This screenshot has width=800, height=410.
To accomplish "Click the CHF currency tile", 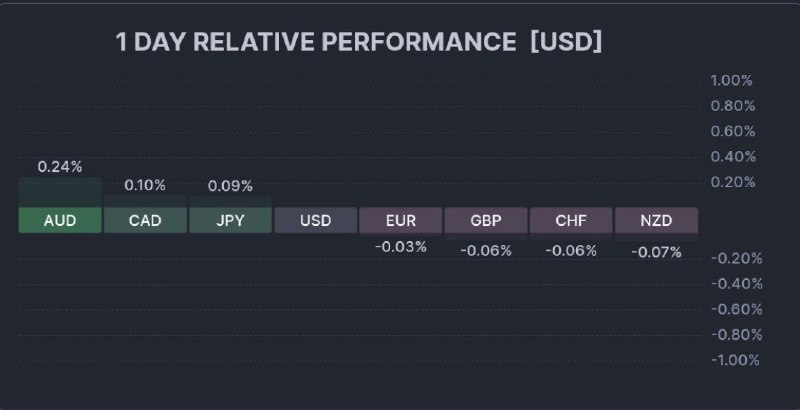I will pyautogui.click(x=571, y=220).
